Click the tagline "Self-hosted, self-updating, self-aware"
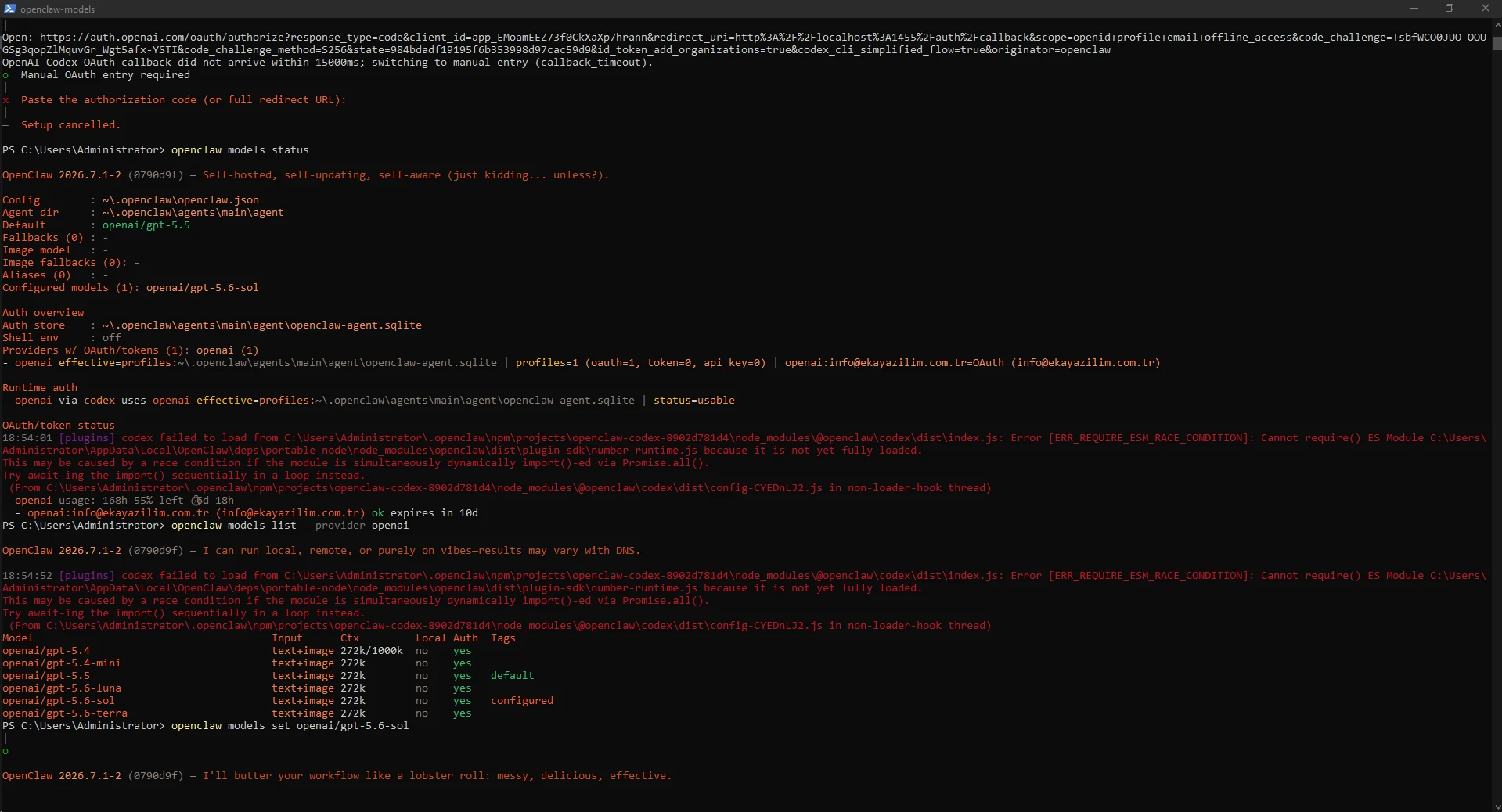 pos(405,175)
